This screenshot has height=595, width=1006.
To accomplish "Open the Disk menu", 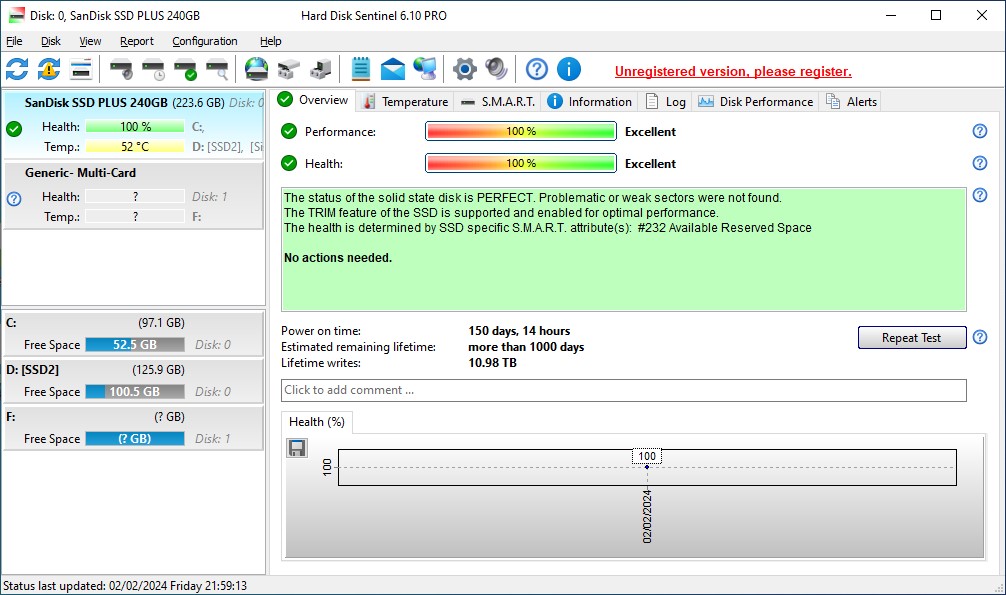I will tap(51, 41).
